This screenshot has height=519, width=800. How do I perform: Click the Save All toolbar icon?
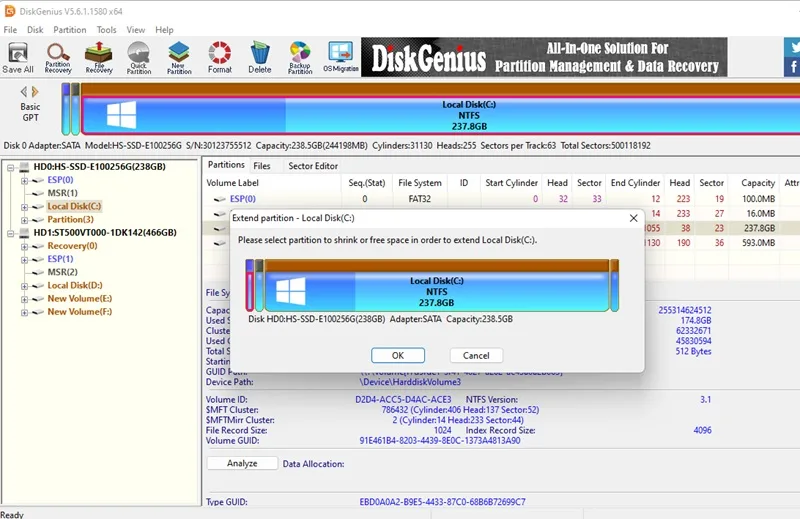click(x=18, y=58)
